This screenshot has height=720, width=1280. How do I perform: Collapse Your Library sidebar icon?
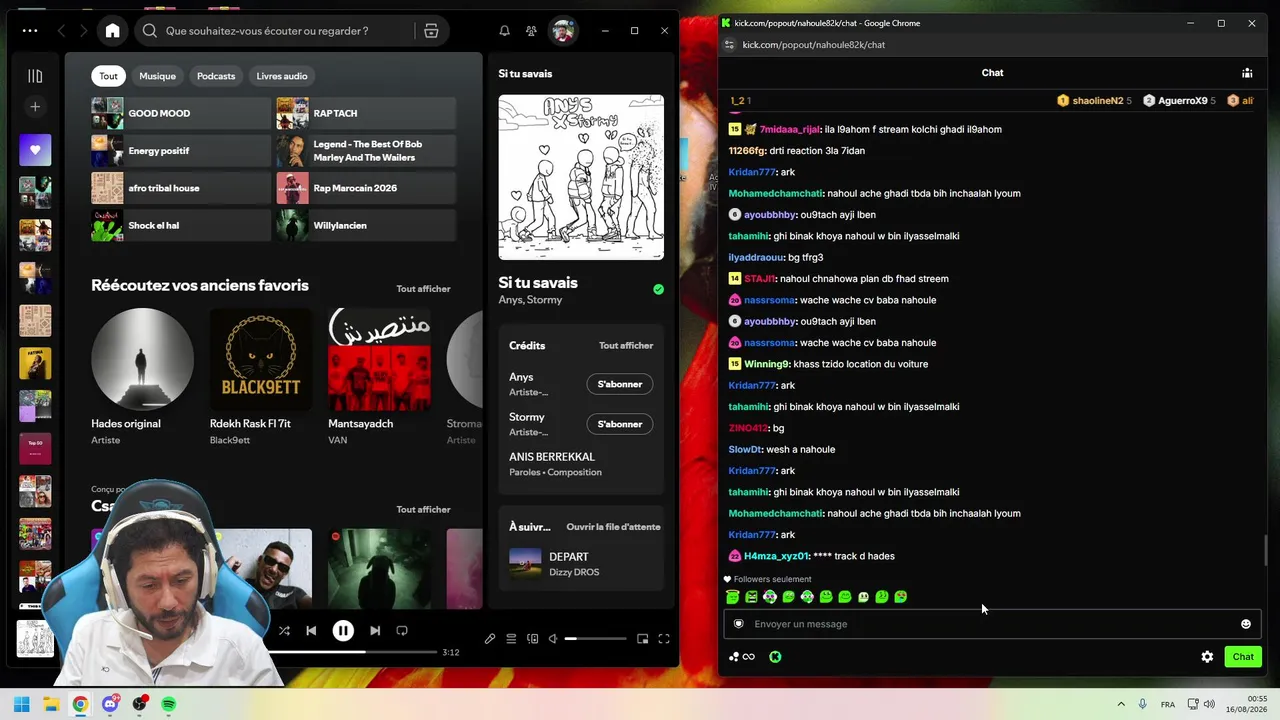point(35,76)
